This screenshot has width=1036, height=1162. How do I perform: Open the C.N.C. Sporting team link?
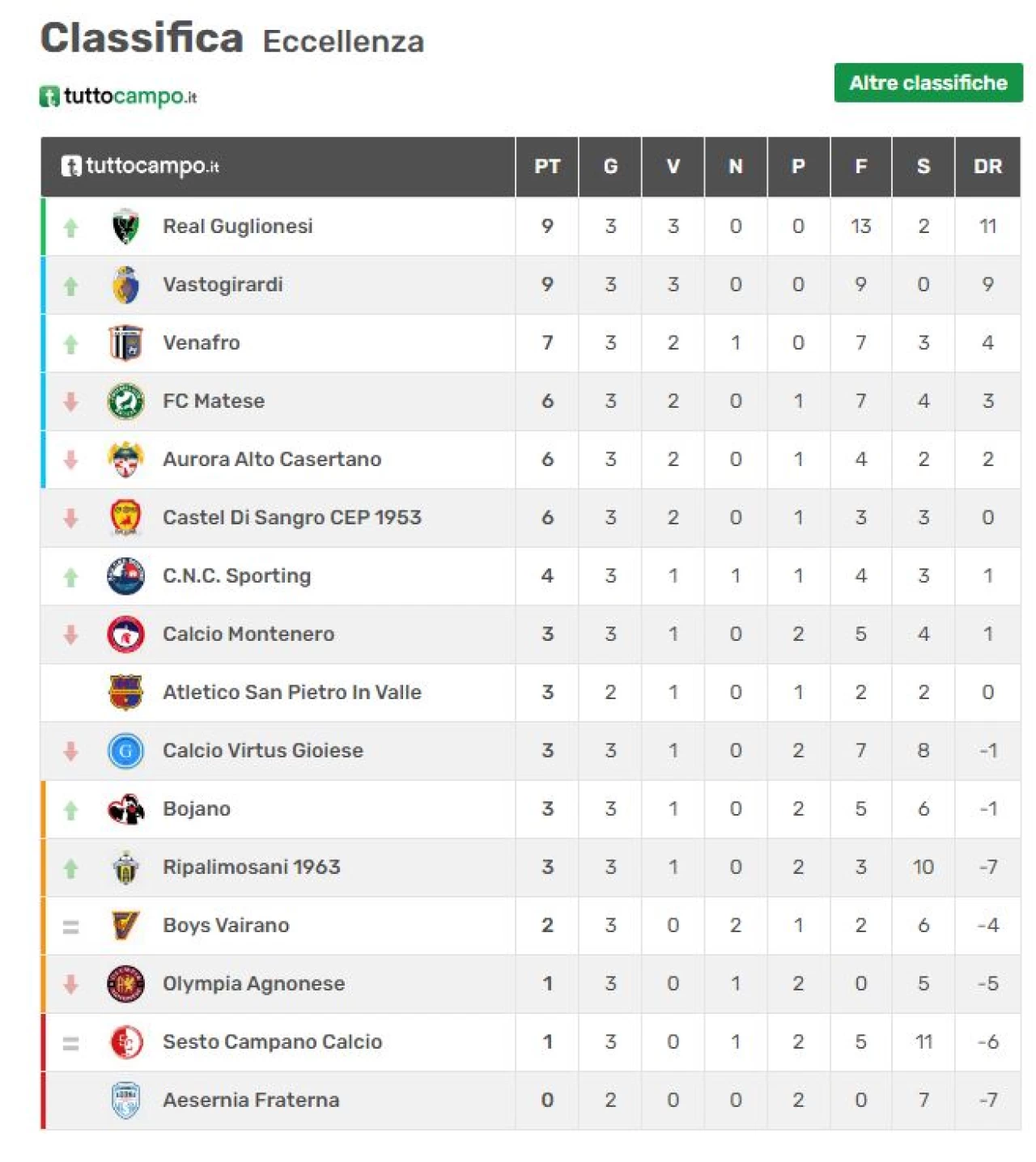(x=236, y=576)
